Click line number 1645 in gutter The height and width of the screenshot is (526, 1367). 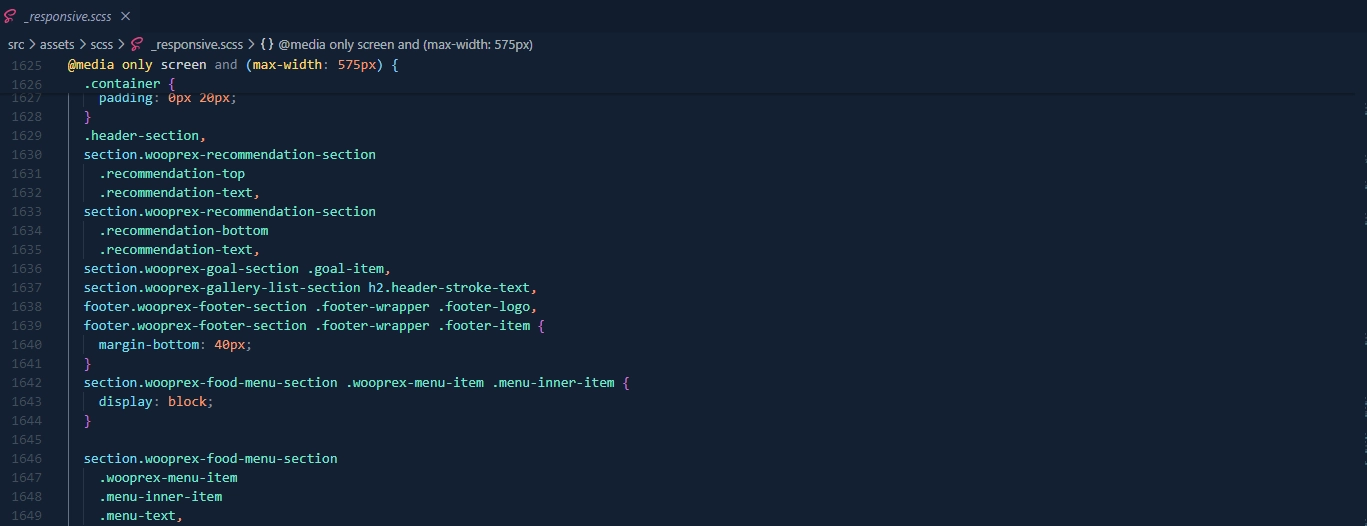click(26, 440)
